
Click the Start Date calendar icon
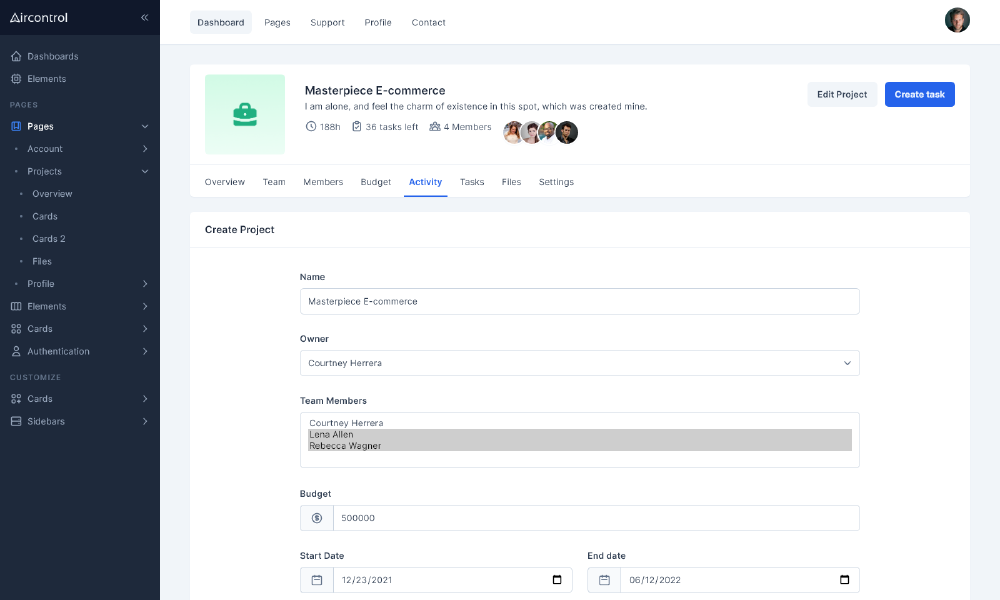(x=317, y=580)
